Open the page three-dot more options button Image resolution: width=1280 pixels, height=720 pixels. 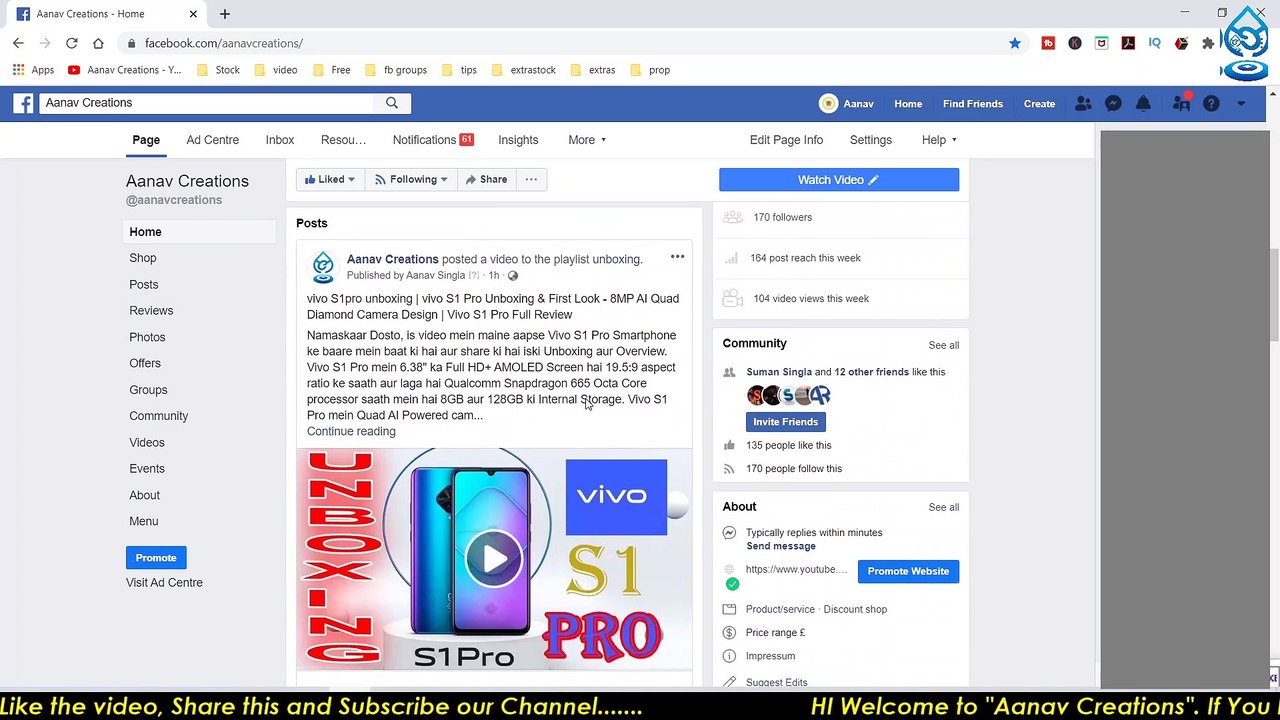click(x=531, y=179)
